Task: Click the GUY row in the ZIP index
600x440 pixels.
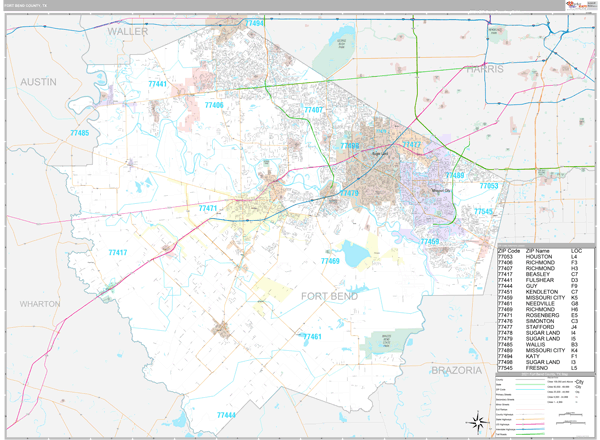Action: click(537, 286)
